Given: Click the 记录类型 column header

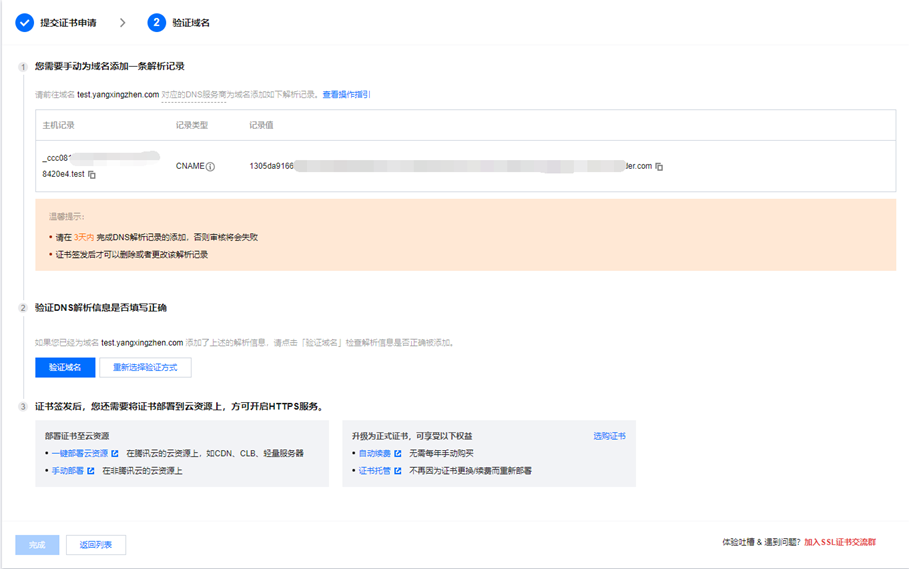Looking at the screenshot, I should [192, 125].
